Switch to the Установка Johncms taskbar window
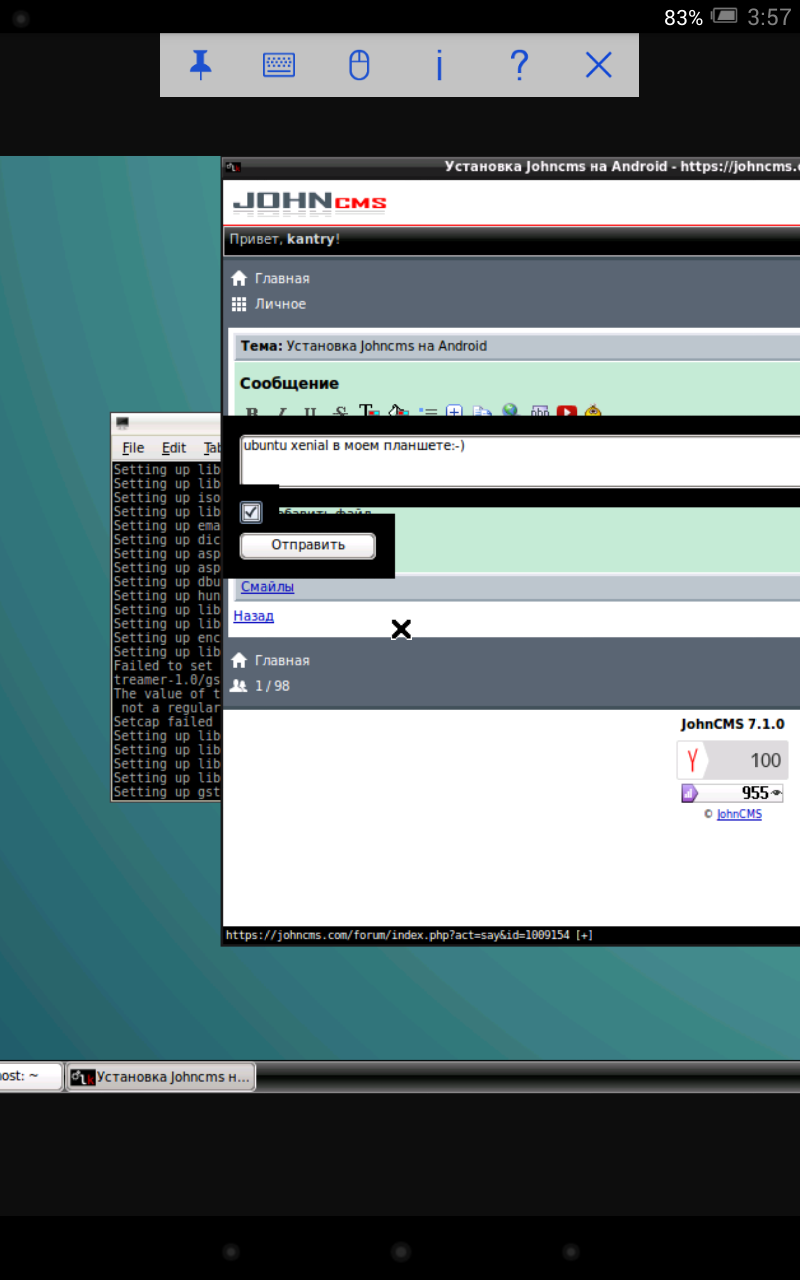This screenshot has width=800, height=1280. (161, 1077)
